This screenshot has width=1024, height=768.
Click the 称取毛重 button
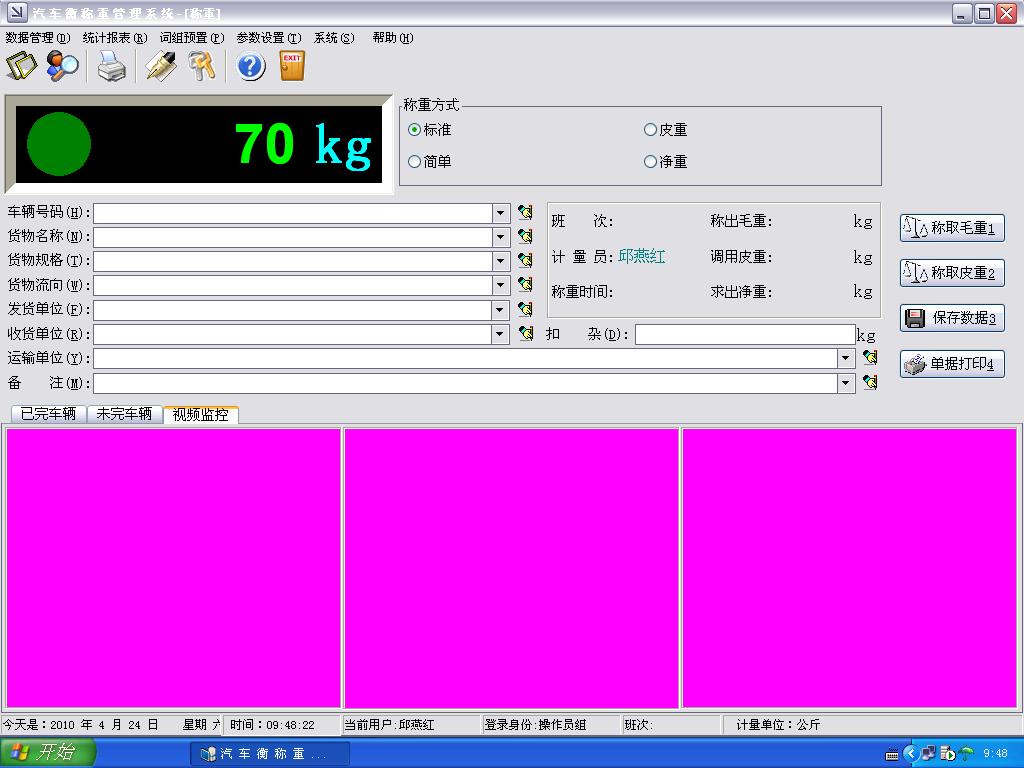[x=951, y=228]
